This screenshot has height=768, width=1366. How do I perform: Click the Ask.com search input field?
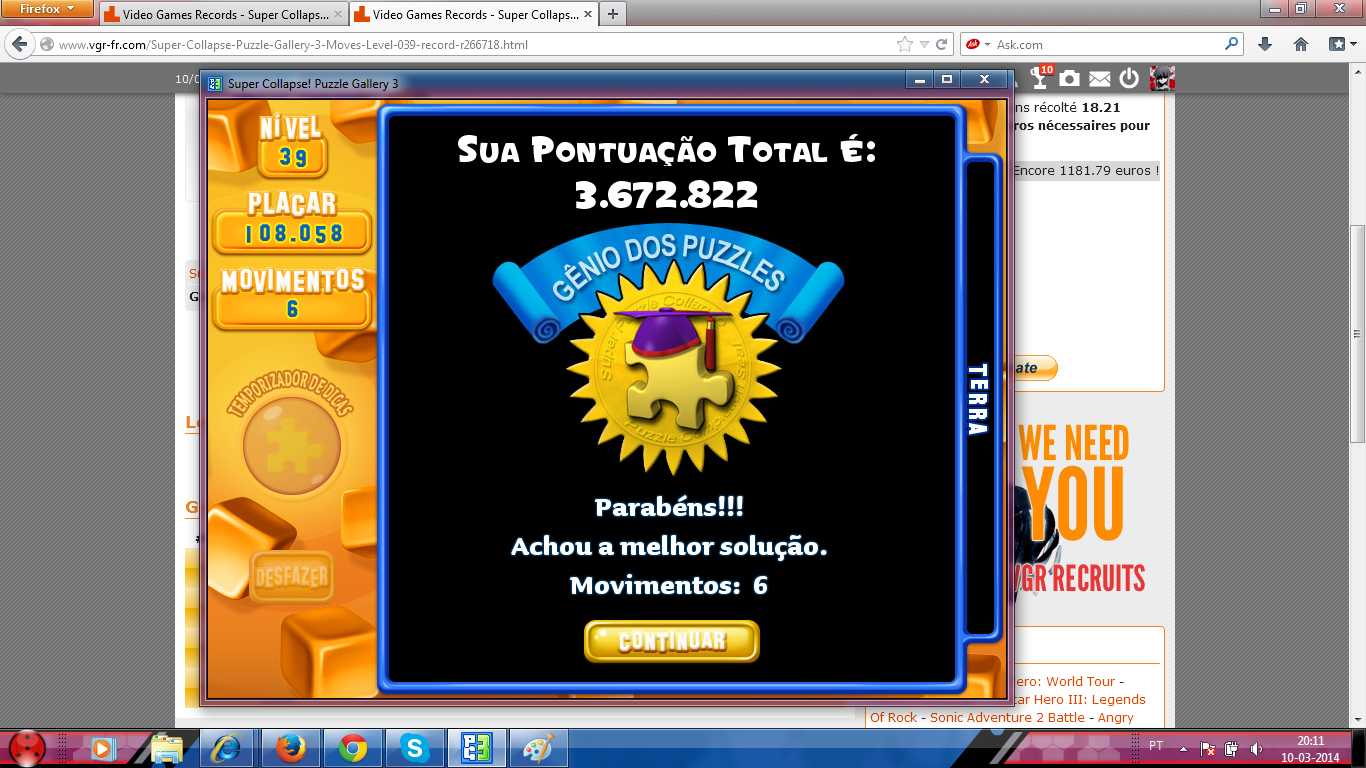[x=1105, y=44]
